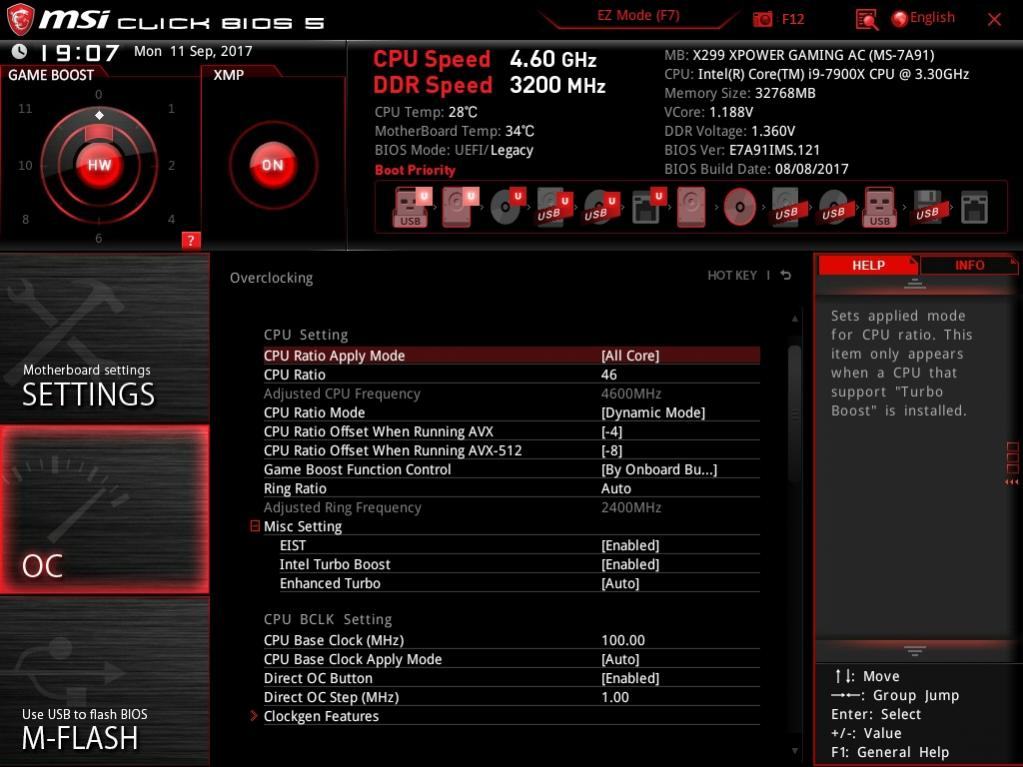Screen dimensions: 1023x767
Task: Select the legacy CD/DVD disc boot icon
Action: (x=739, y=207)
